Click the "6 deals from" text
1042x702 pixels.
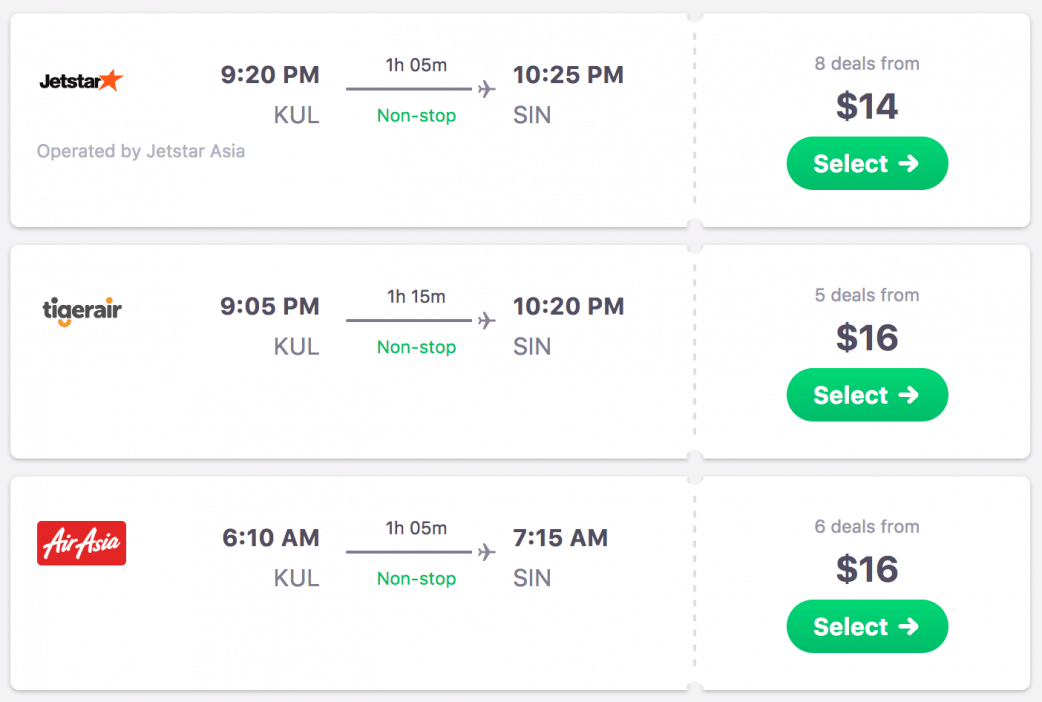867,527
